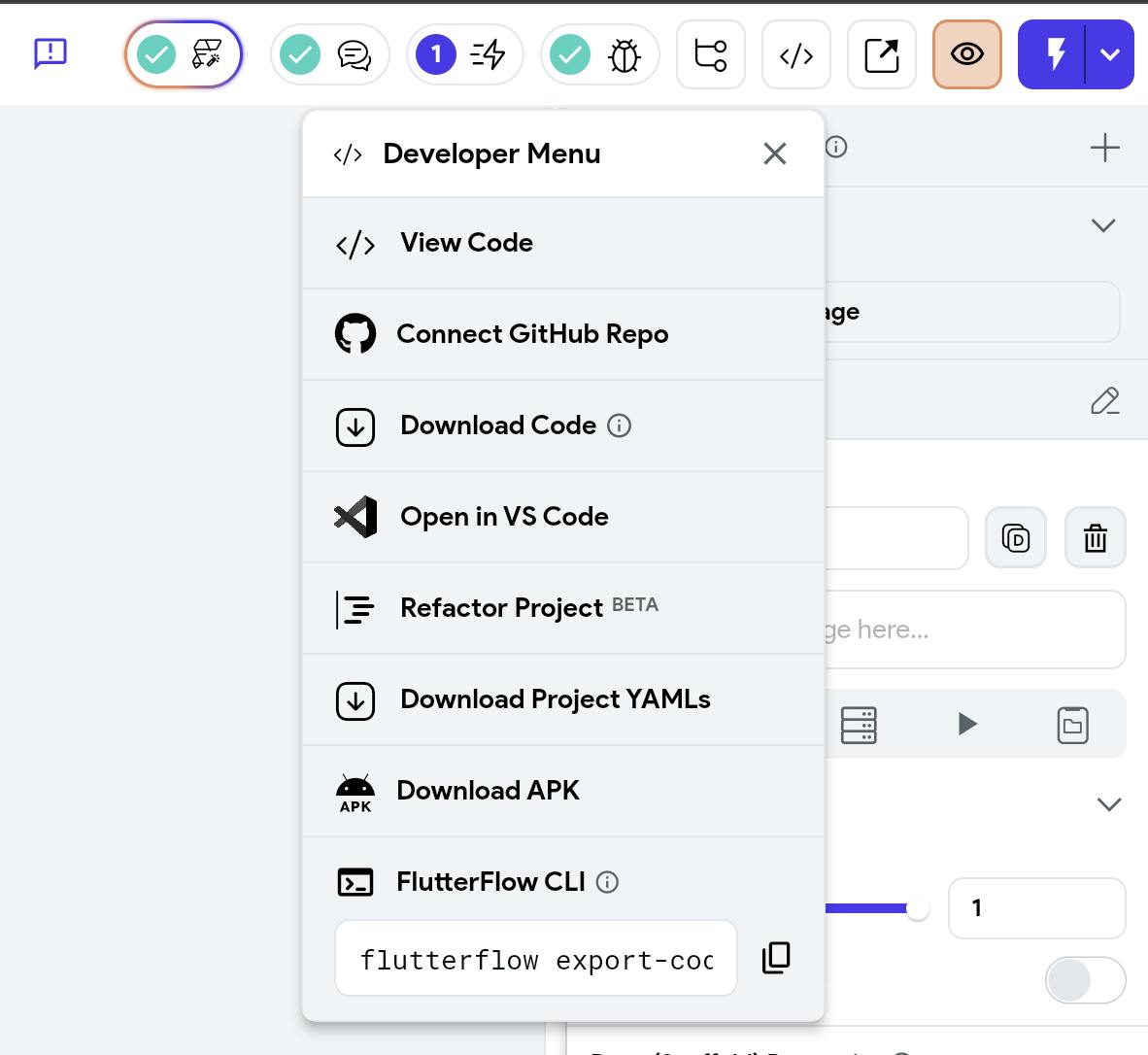The height and width of the screenshot is (1055, 1148).
Task: Click the duplicate (D) icon button
Action: 1016,538
